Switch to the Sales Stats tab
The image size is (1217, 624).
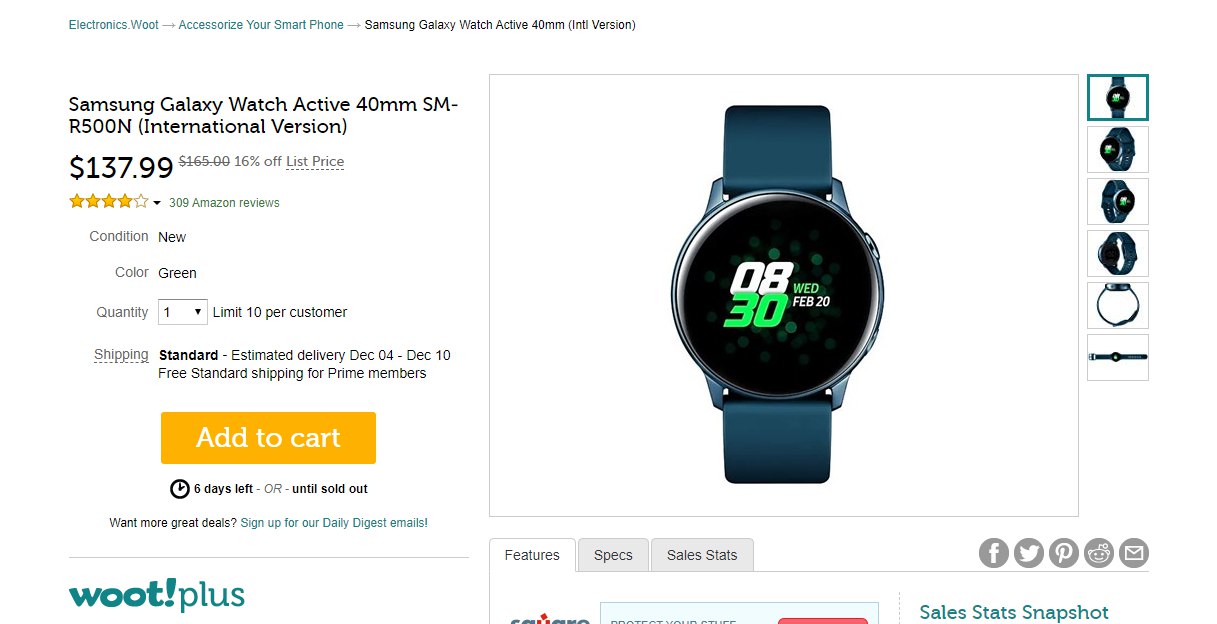[x=702, y=555]
